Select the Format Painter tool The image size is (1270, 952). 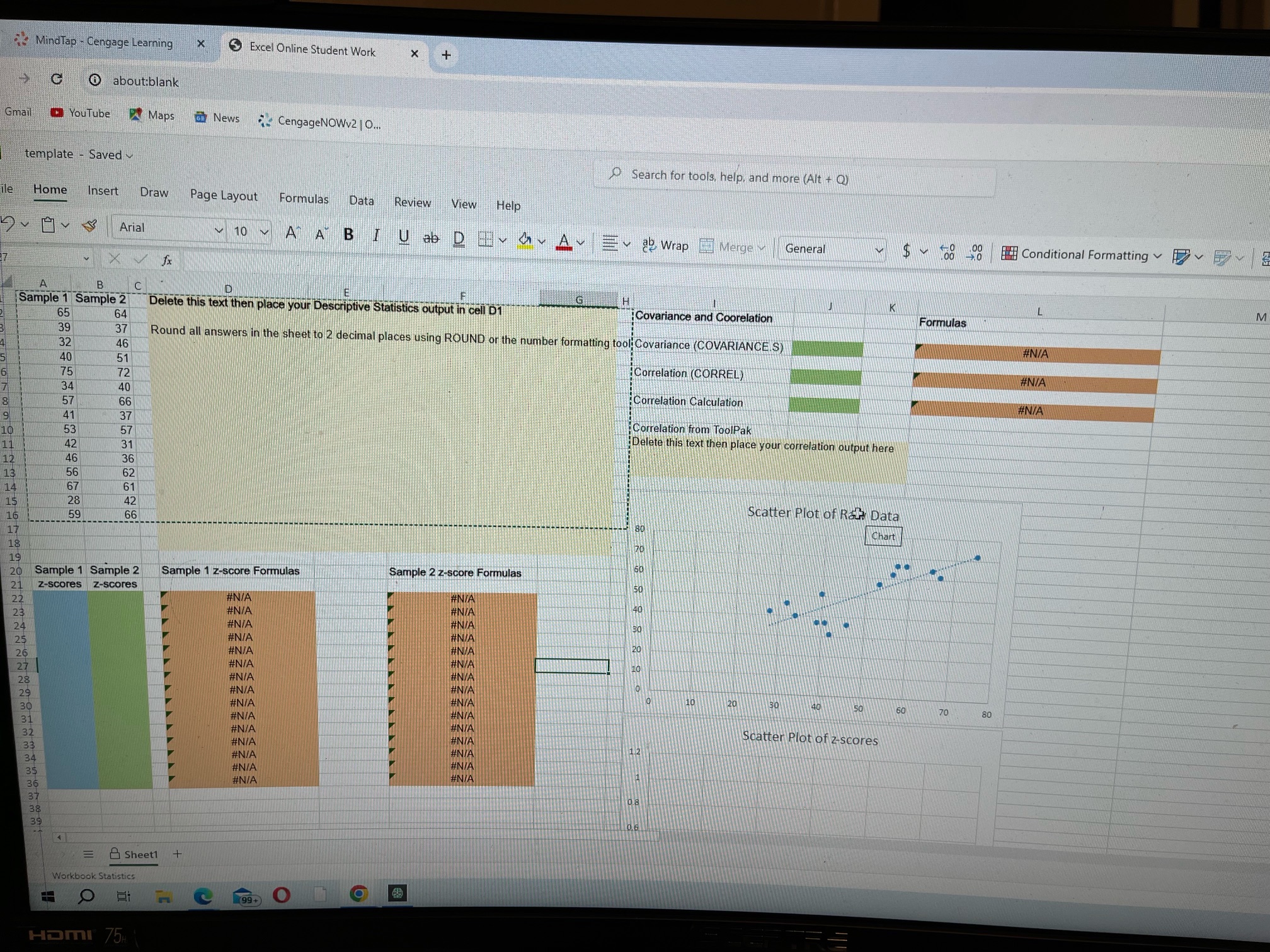pos(89,225)
